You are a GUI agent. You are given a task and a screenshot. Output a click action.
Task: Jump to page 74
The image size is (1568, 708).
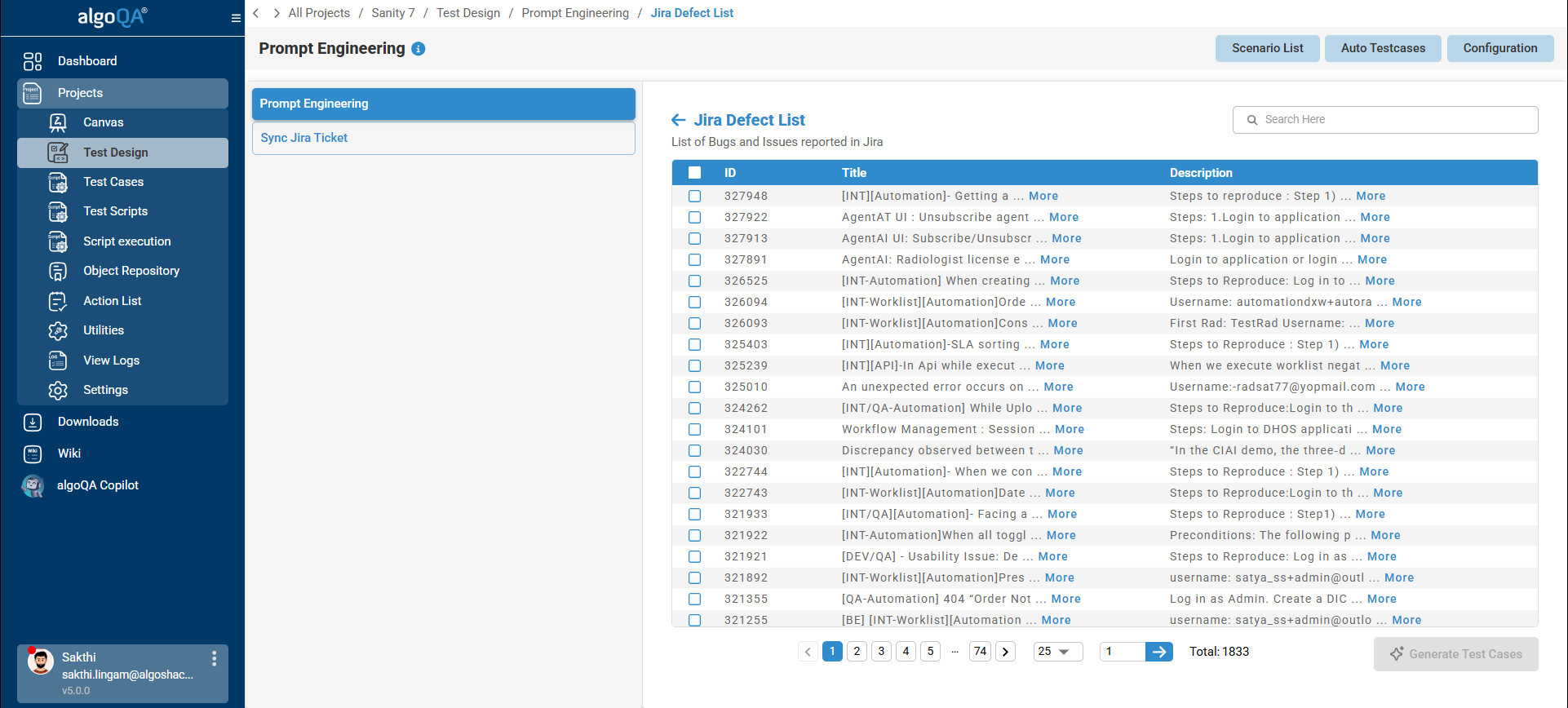981,652
